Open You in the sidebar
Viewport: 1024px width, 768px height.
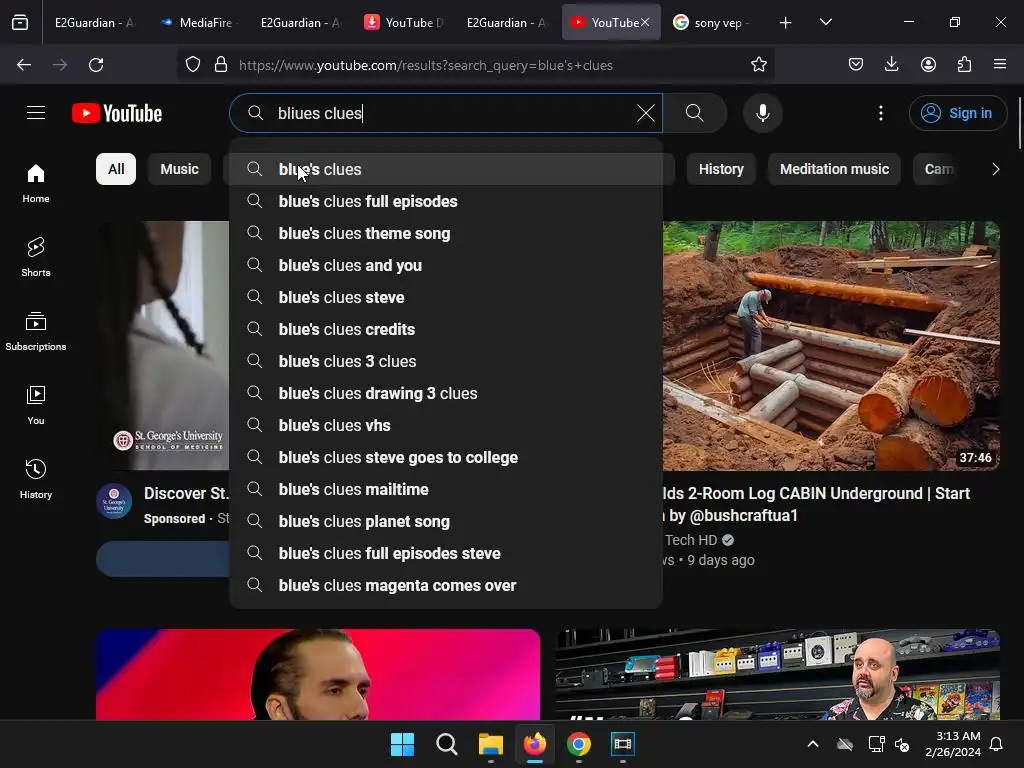pos(36,406)
